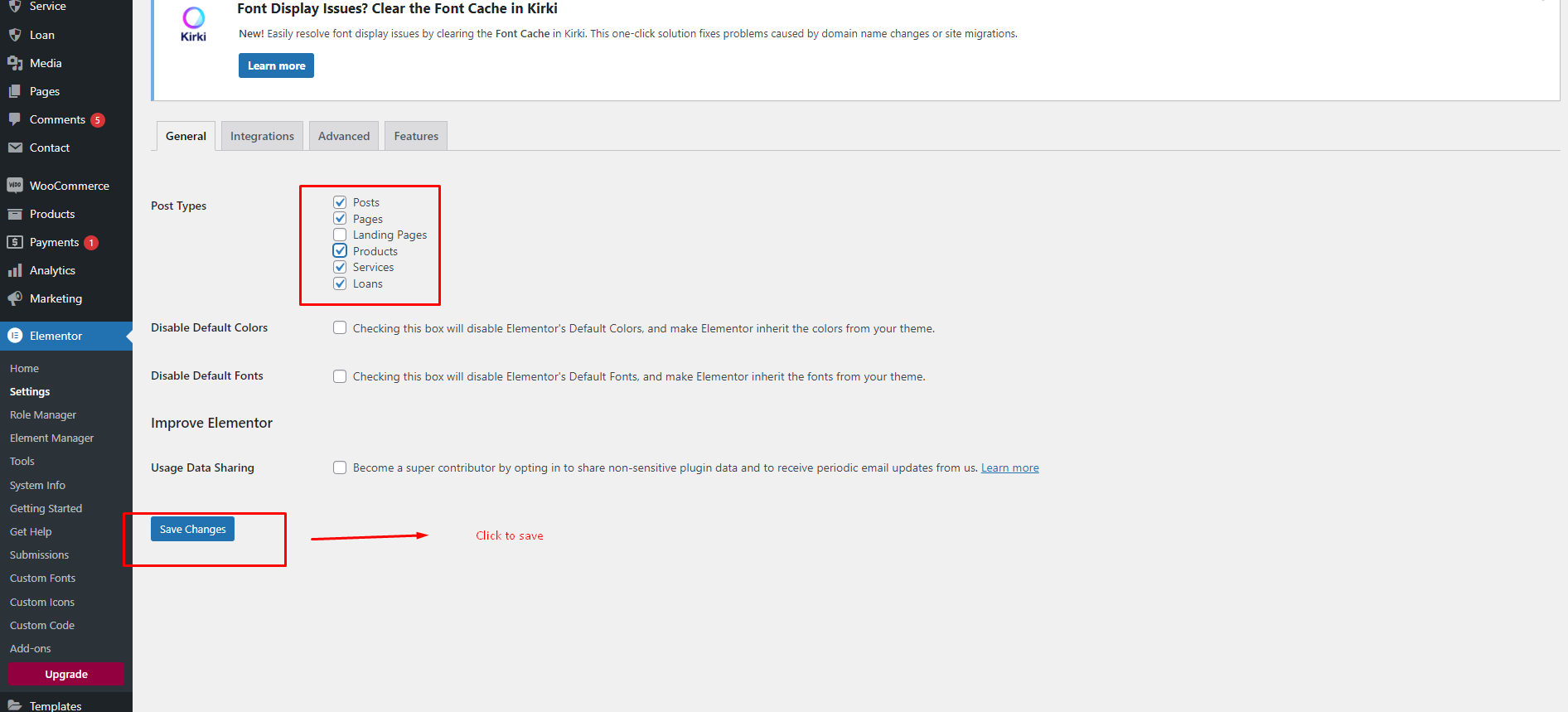1568x712 pixels.
Task: Uncheck the Pages post type checkbox
Action: pyautogui.click(x=340, y=218)
